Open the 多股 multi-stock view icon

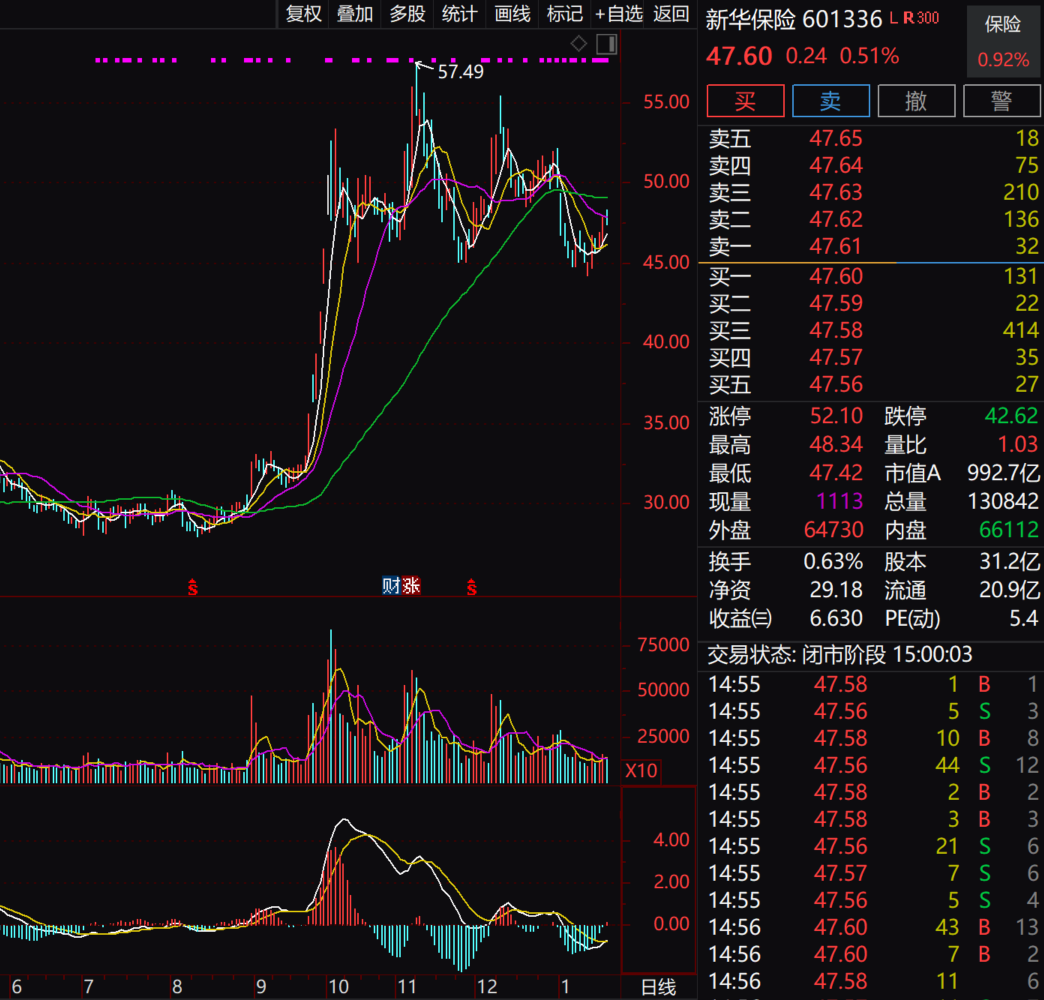pos(406,15)
